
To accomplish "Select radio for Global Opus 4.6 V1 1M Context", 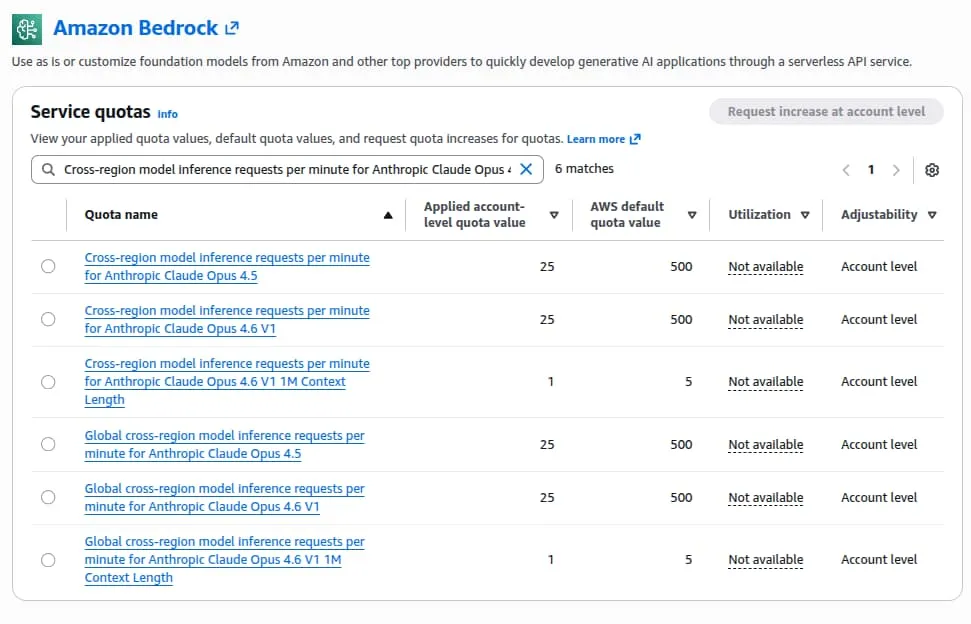I will [x=48, y=560].
